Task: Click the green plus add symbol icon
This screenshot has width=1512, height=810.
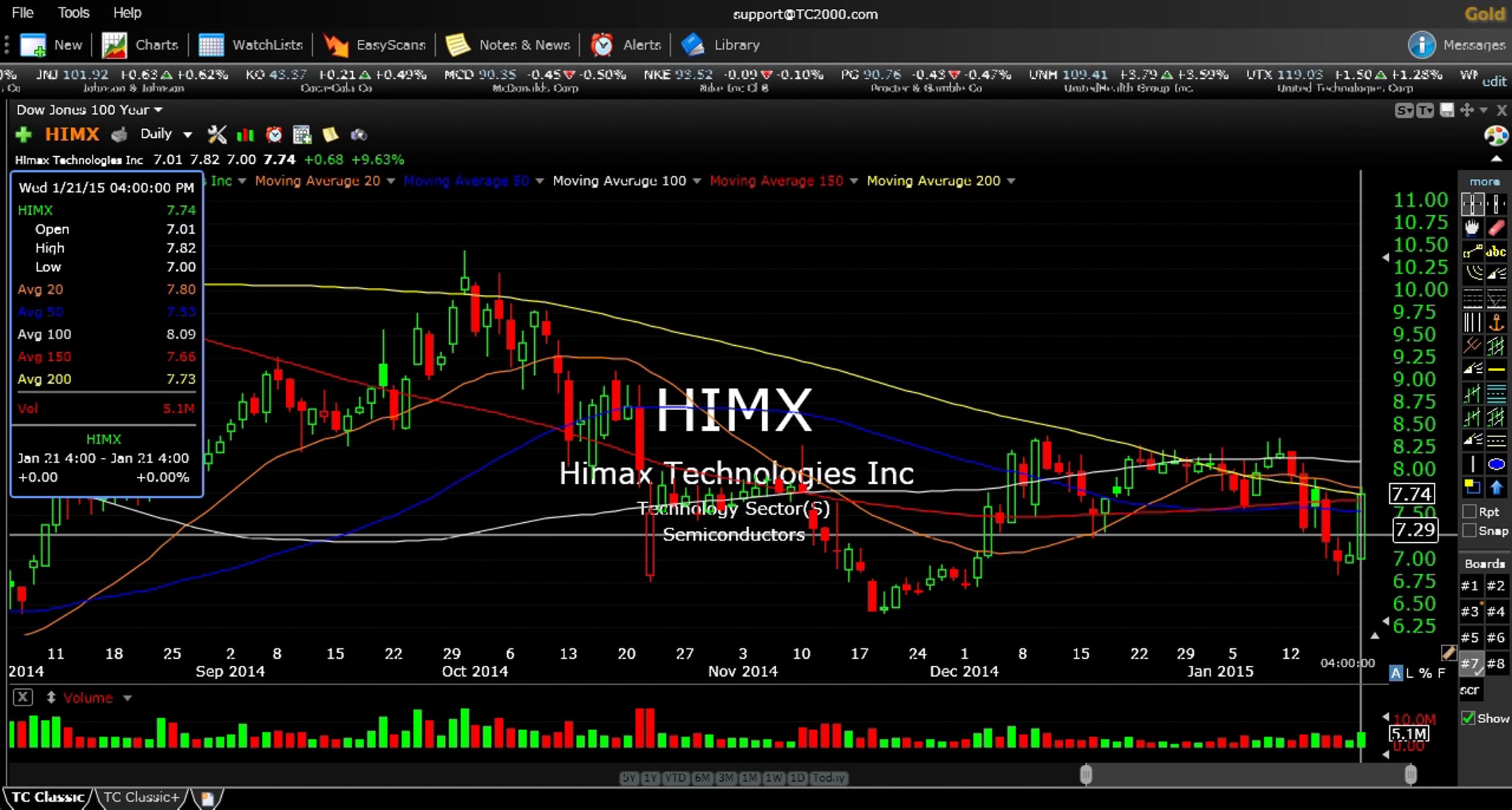Action: 23,134
